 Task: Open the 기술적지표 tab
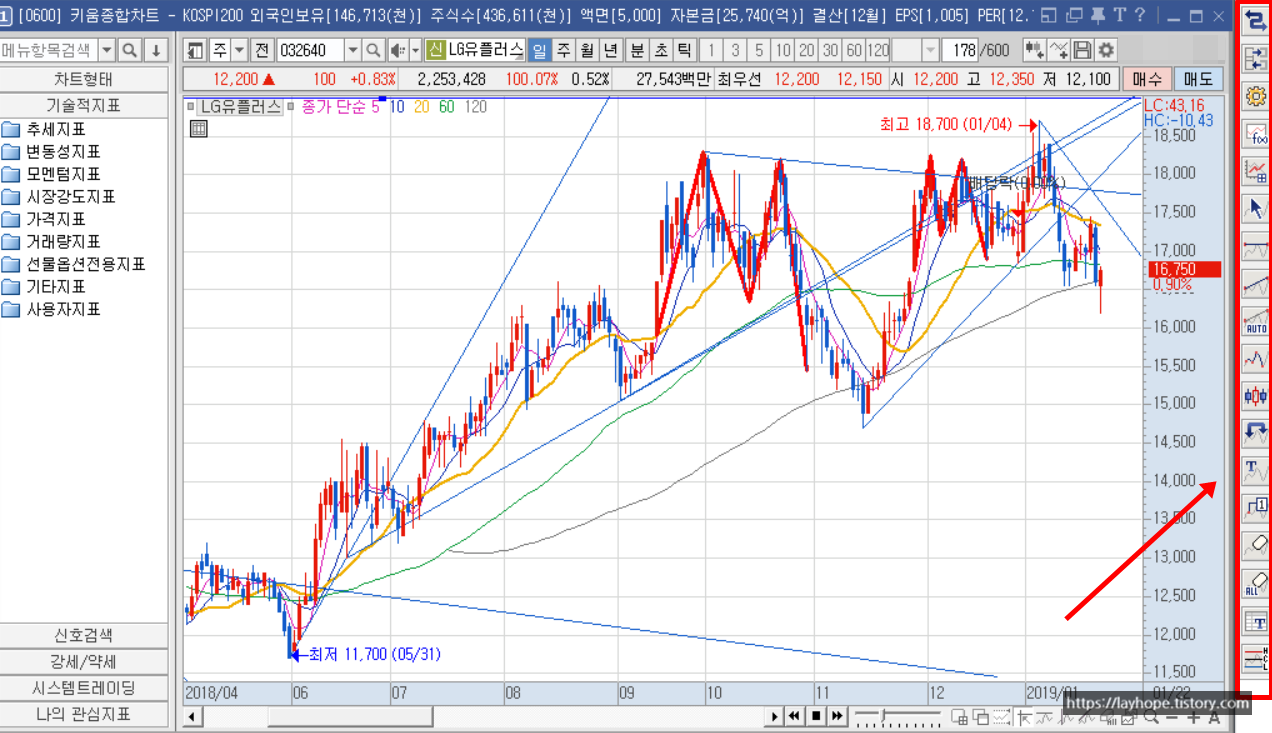coord(84,105)
